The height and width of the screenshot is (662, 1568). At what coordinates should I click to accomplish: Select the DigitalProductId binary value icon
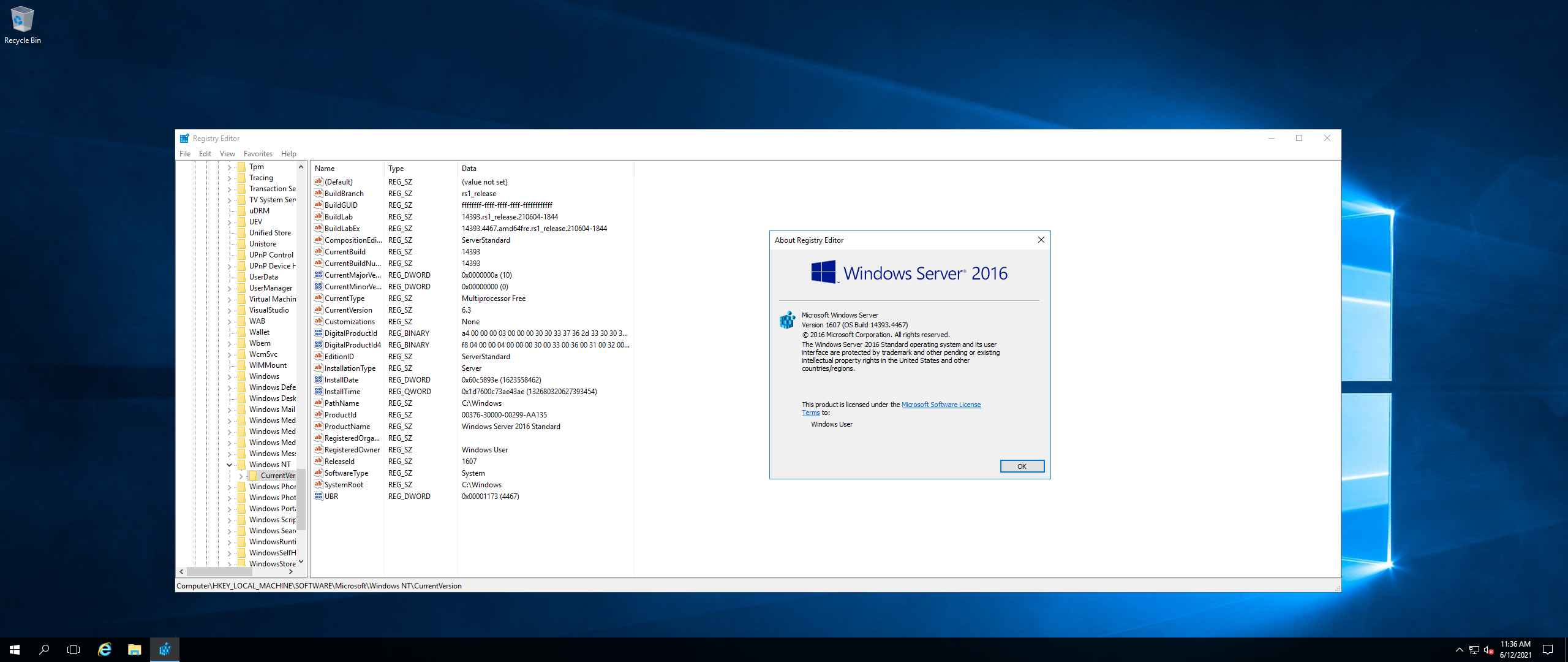click(318, 333)
